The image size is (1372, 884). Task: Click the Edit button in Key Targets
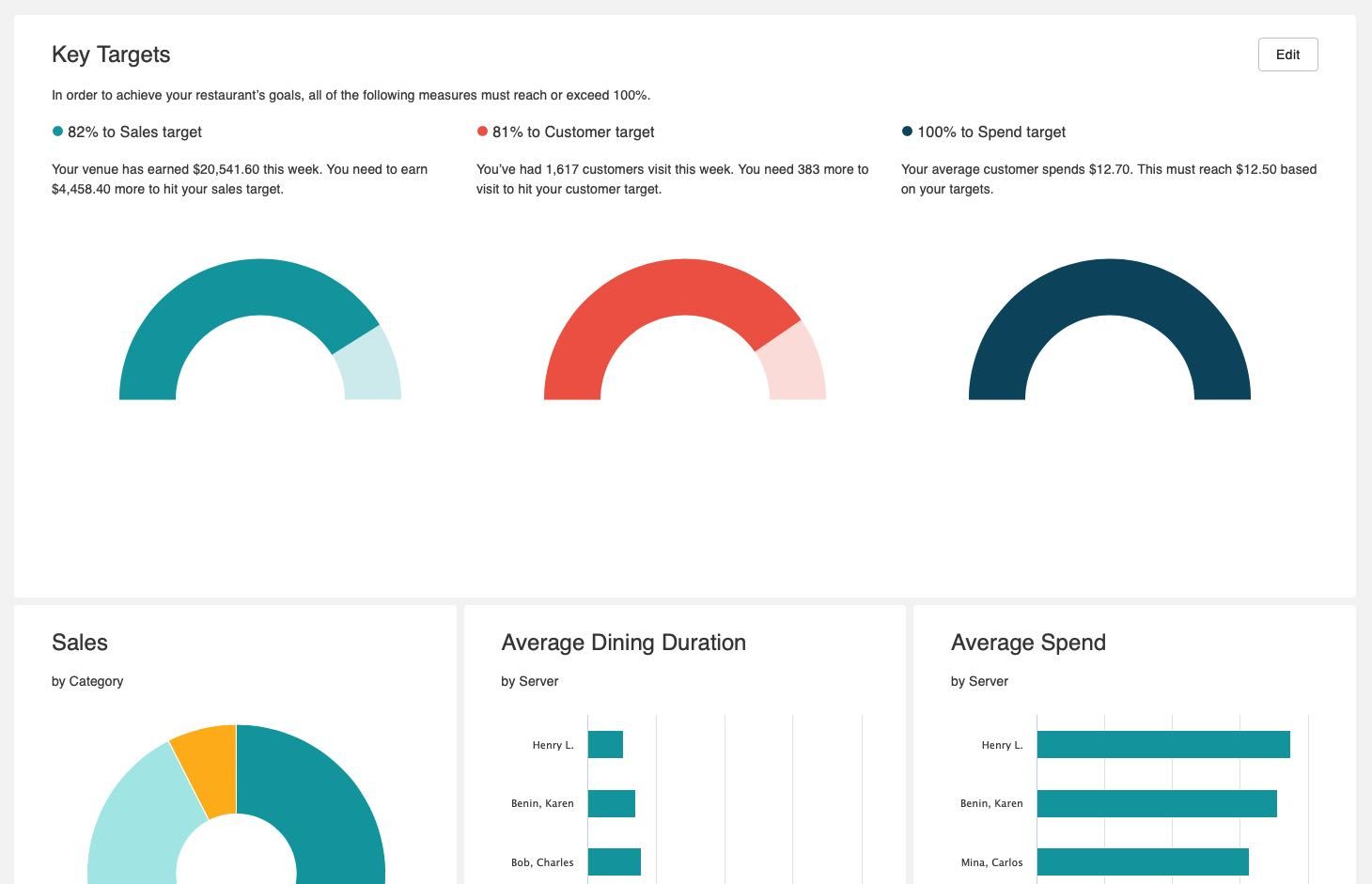click(1287, 54)
